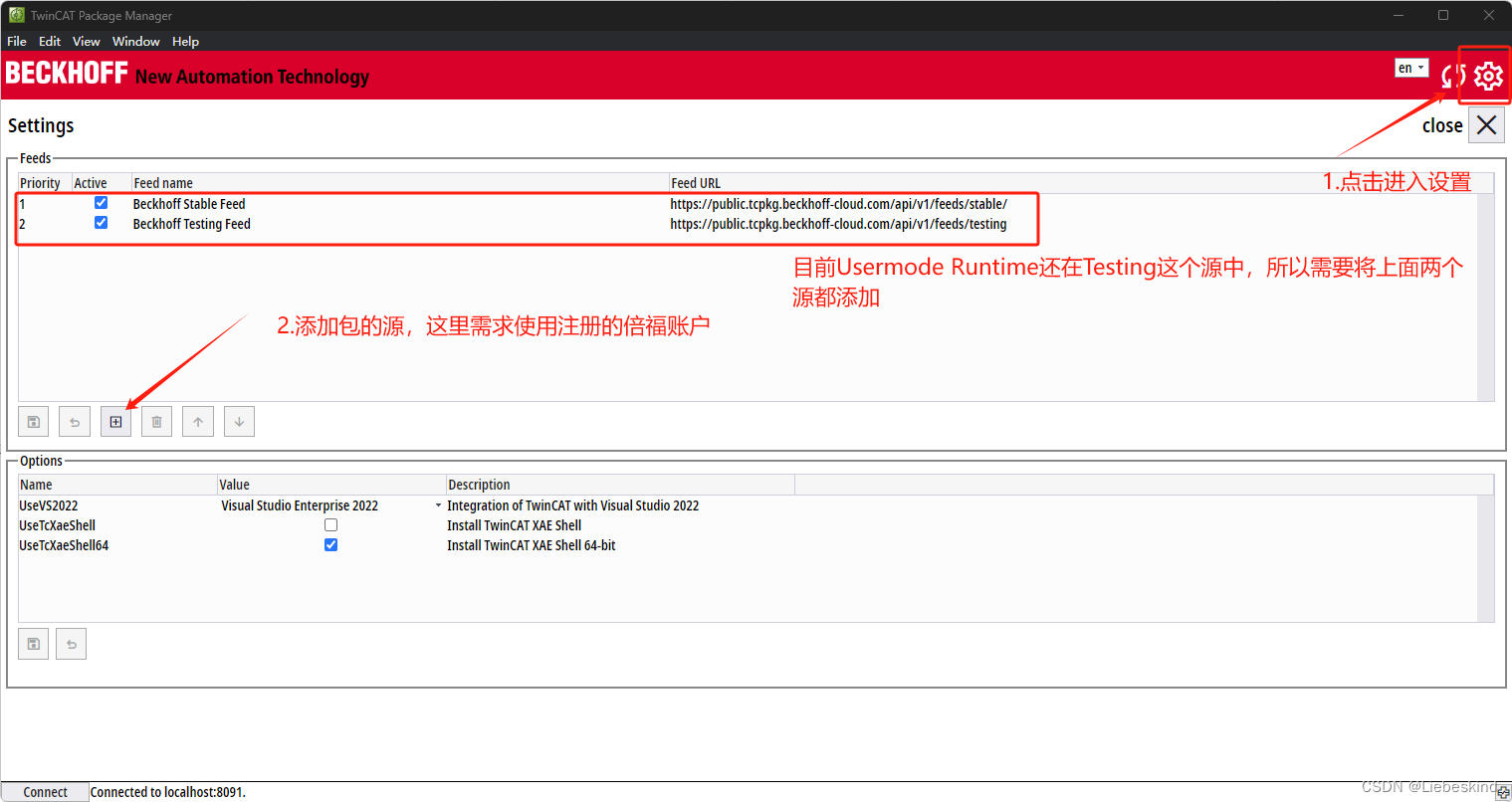Revert options with undo icon
The width and height of the screenshot is (1512, 802).
click(x=72, y=644)
